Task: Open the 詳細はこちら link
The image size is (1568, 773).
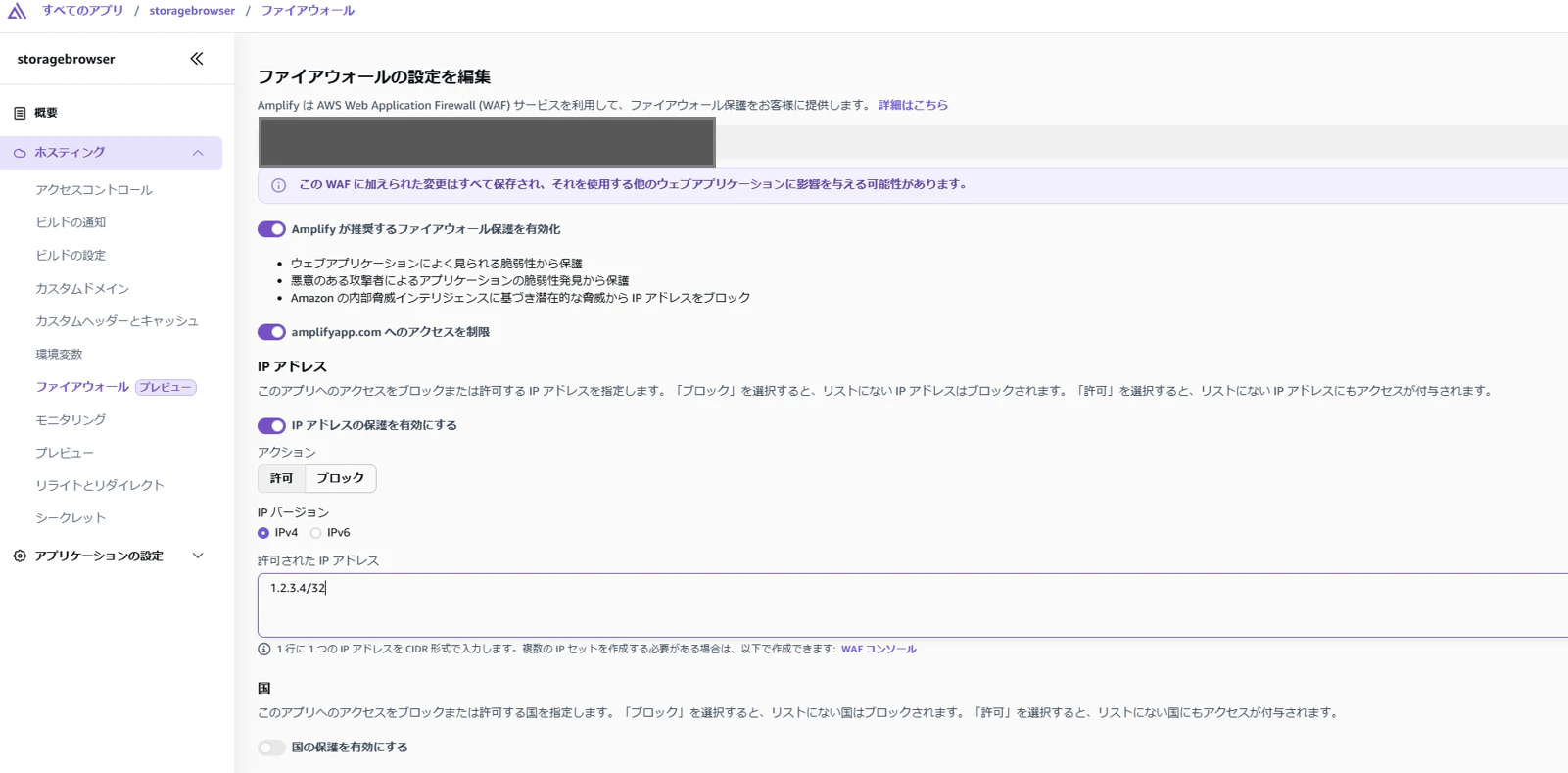Action: click(x=913, y=105)
